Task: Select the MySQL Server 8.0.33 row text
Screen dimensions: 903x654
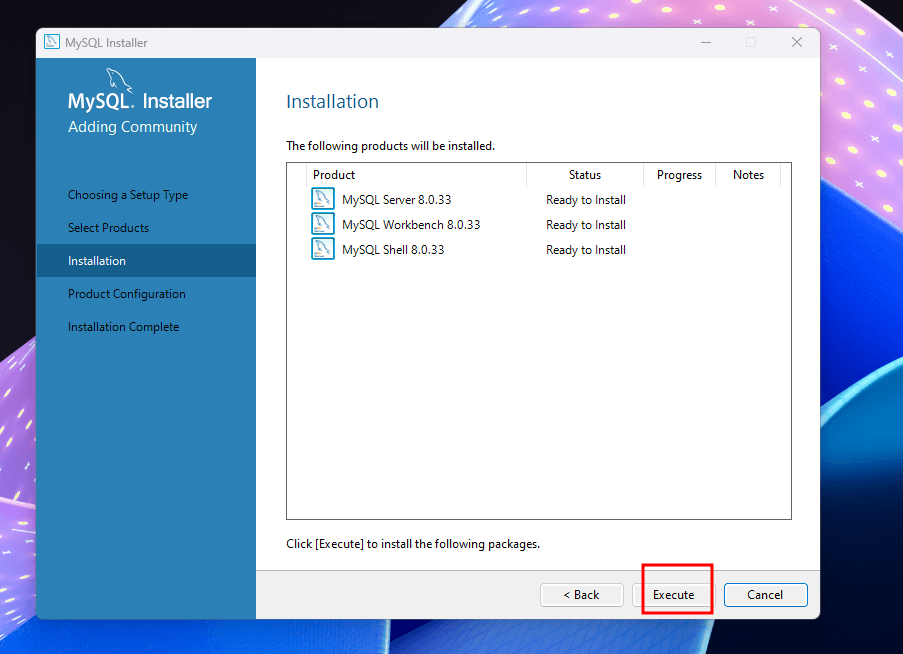Action: 397,200
